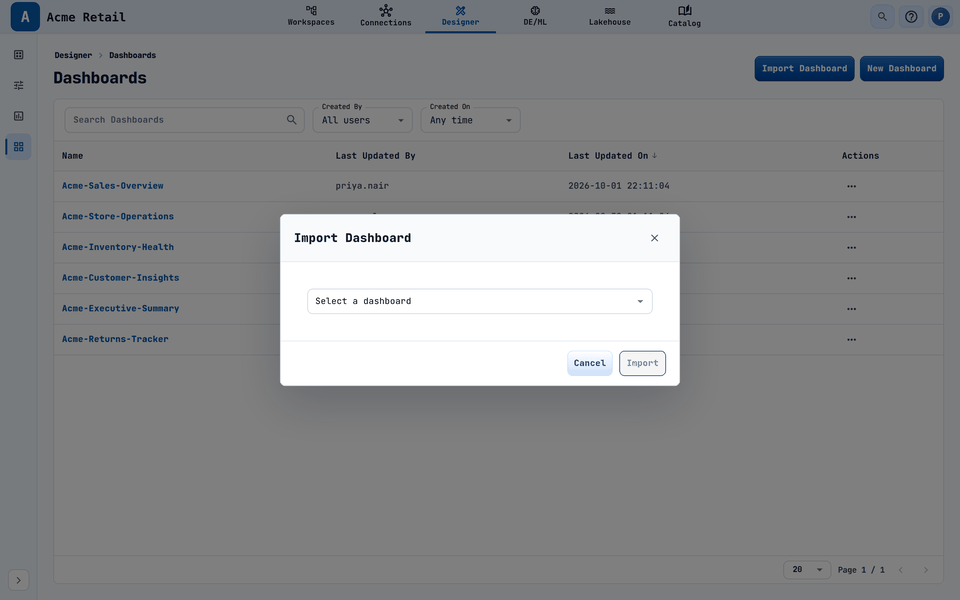Screen dimensions: 960x600
Task: Click the first sidebar icon below the logo
Action: [18, 55]
